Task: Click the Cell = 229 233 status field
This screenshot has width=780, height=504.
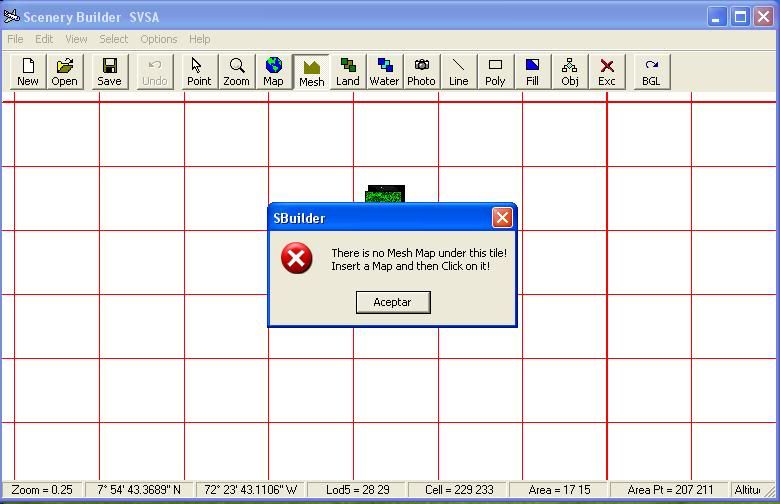Action: click(x=459, y=490)
